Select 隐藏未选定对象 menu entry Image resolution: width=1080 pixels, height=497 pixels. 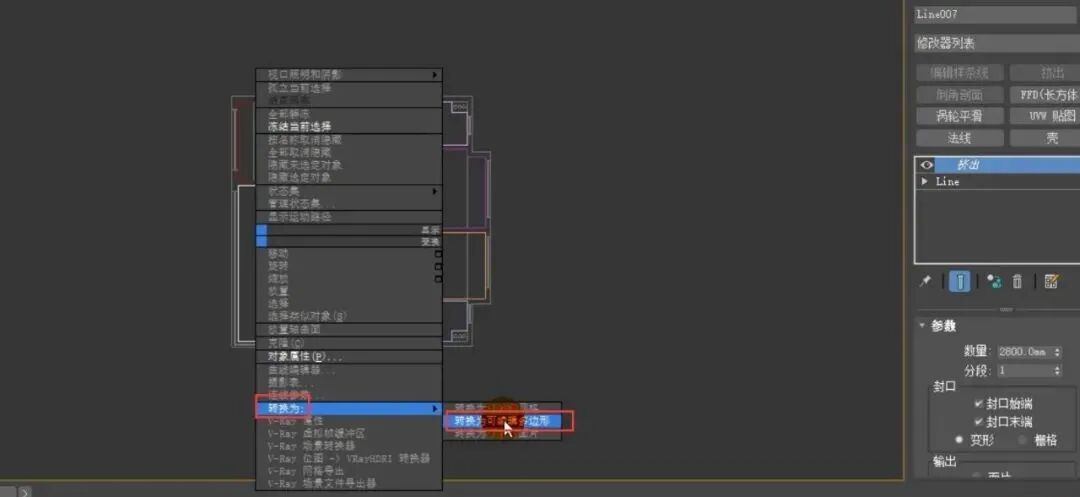[349, 165]
